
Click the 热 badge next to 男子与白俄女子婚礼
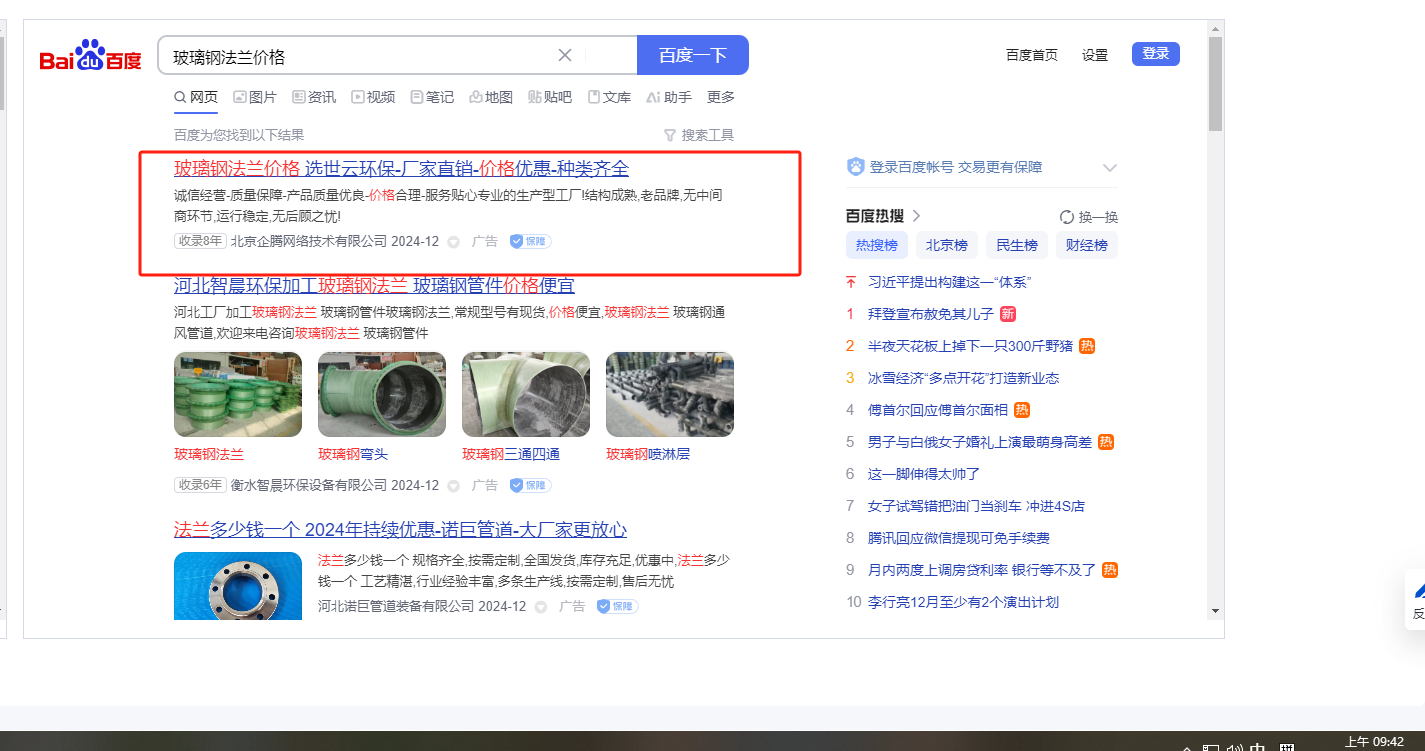point(1106,442)
